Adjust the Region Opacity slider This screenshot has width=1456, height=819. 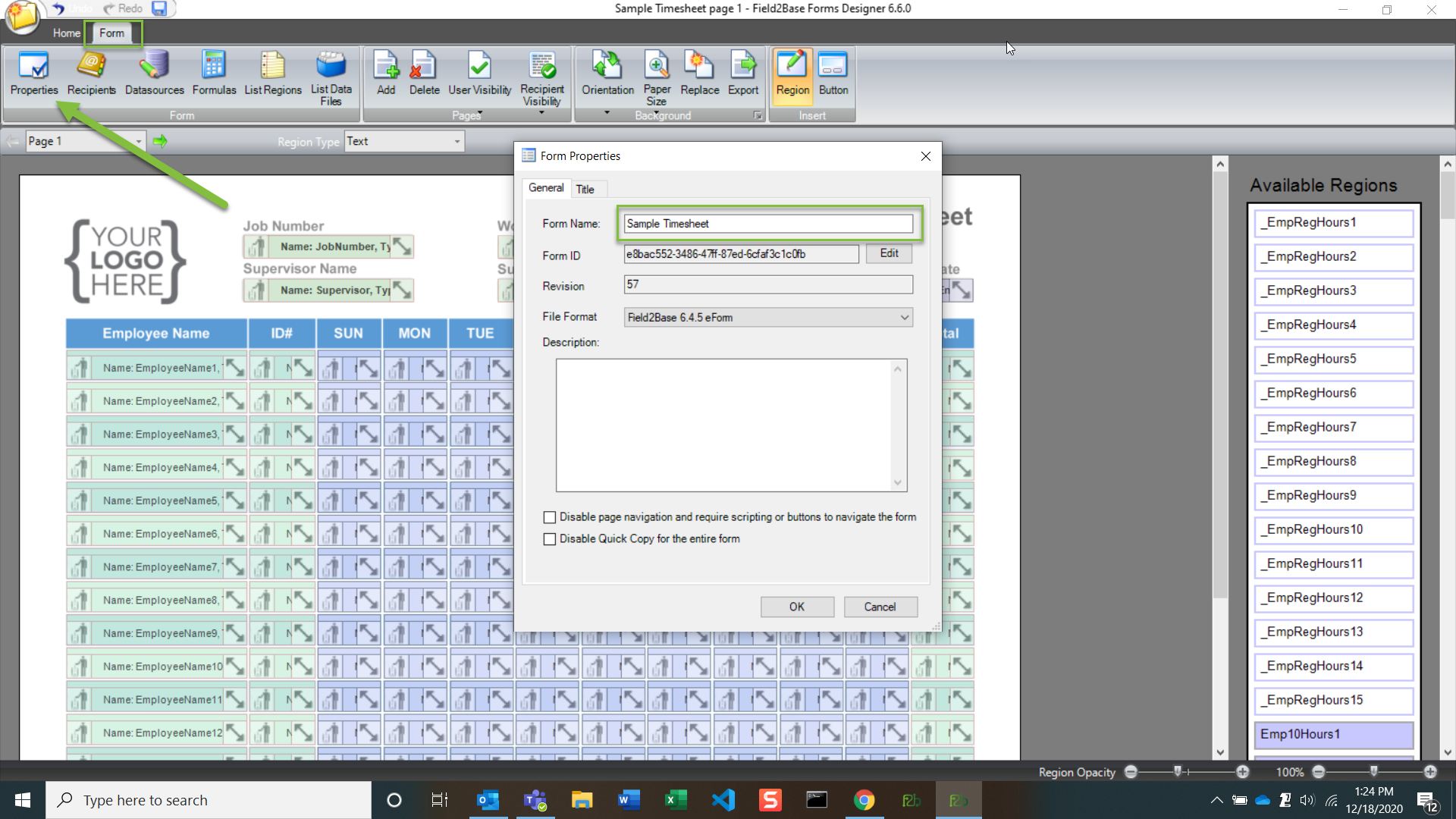point(1178,771)
